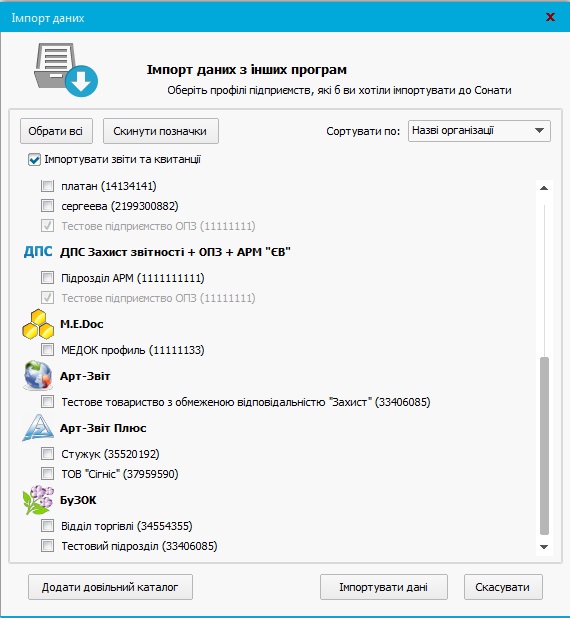Screen dimensions: 570x618
Task: Close the Імпорт даних dialog
Action: click(x=550, y=17)
